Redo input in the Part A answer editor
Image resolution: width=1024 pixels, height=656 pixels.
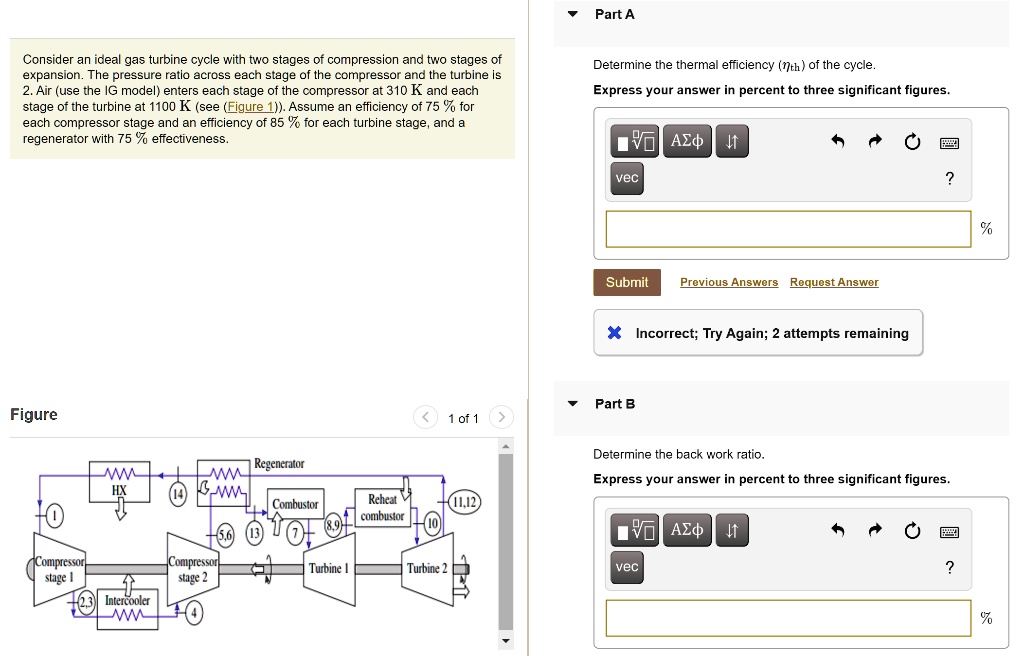874,141
